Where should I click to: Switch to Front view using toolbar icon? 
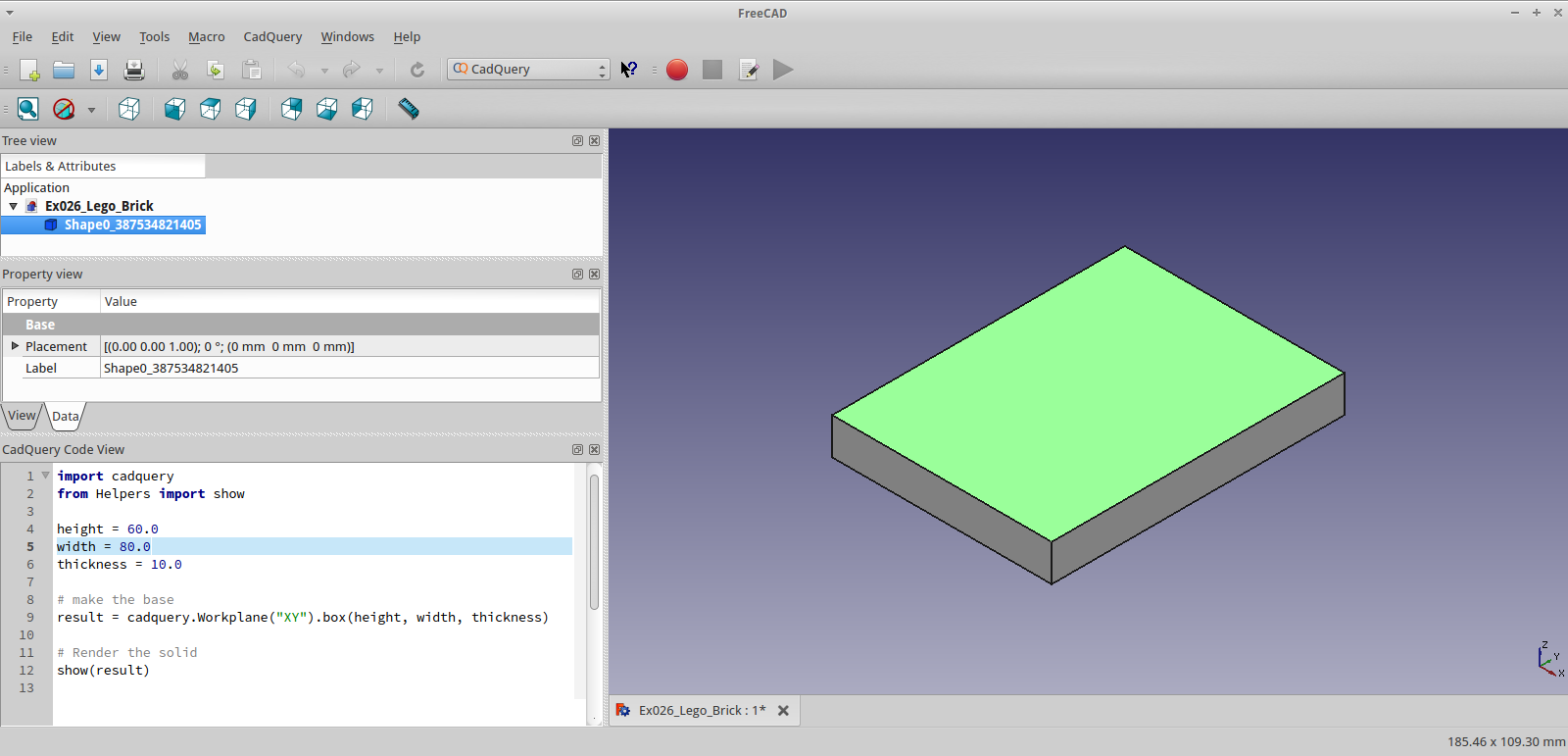point(174,109)
